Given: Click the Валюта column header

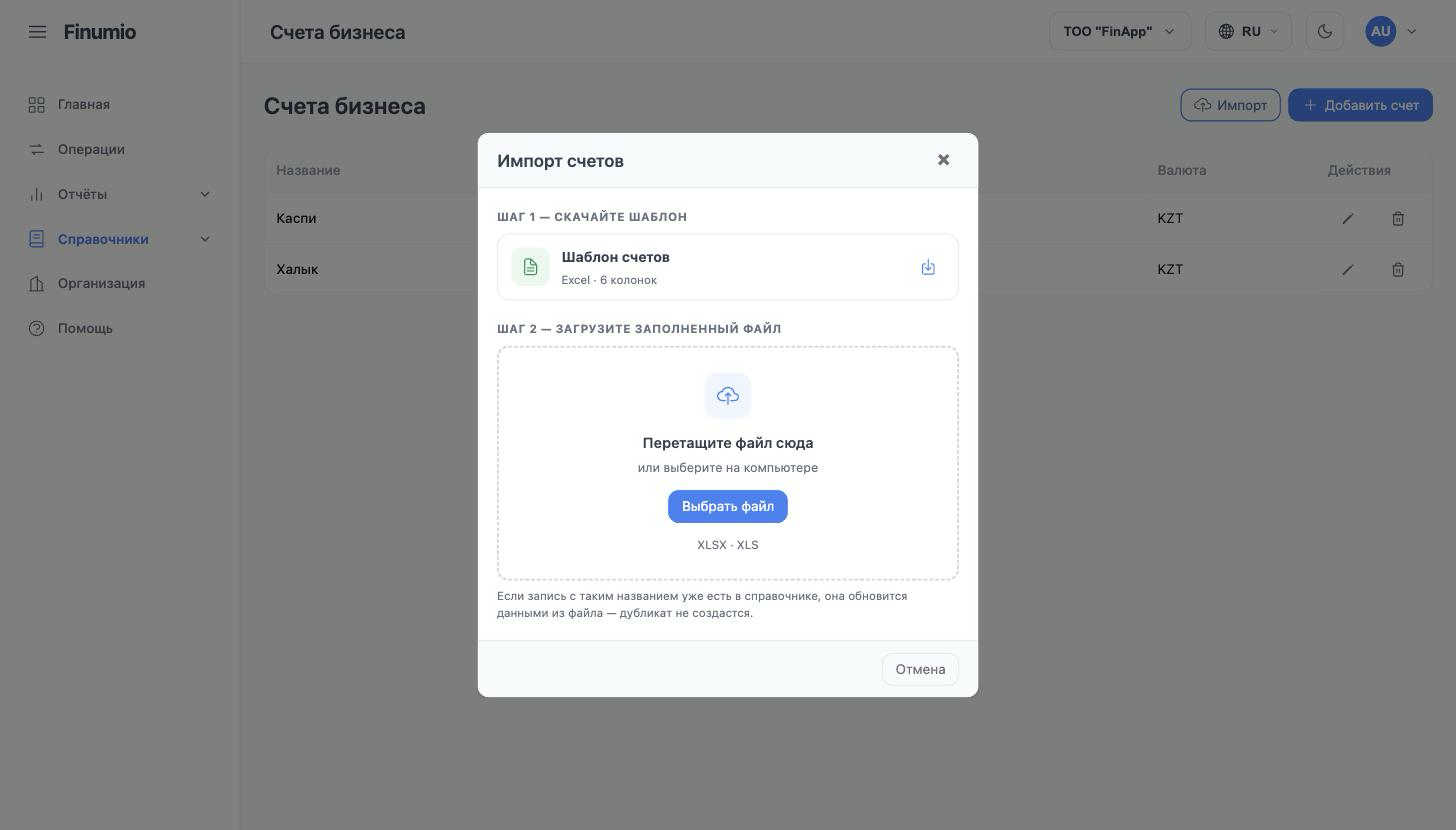Looking at the screenshot, I should 1182,170.
